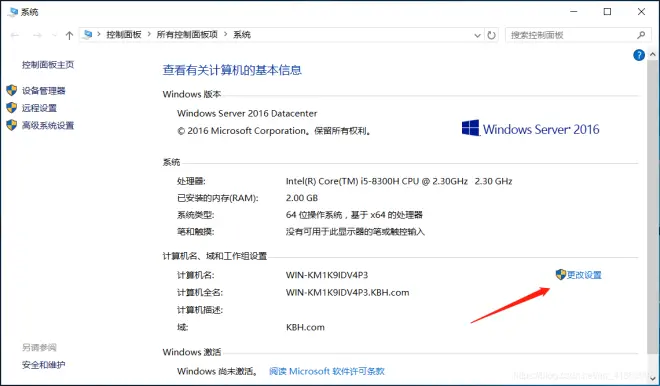
Task: Click the scrollbar up arrow
Action: [653, 54]
